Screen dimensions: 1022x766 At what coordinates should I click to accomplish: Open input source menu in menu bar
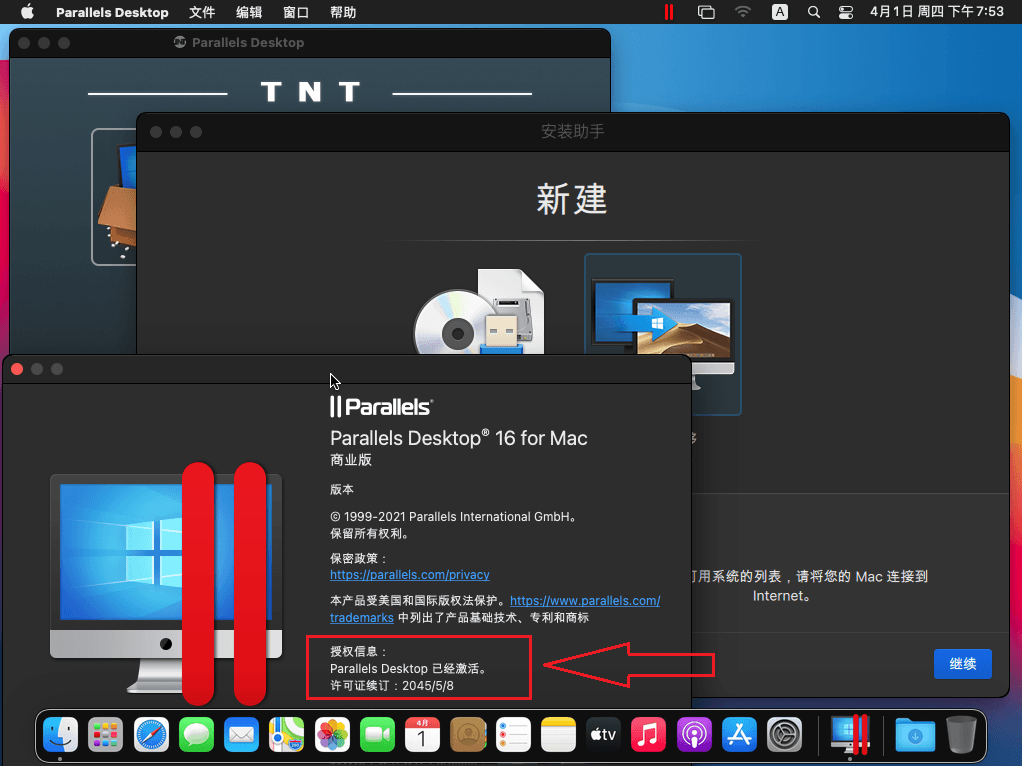point(780,12)
